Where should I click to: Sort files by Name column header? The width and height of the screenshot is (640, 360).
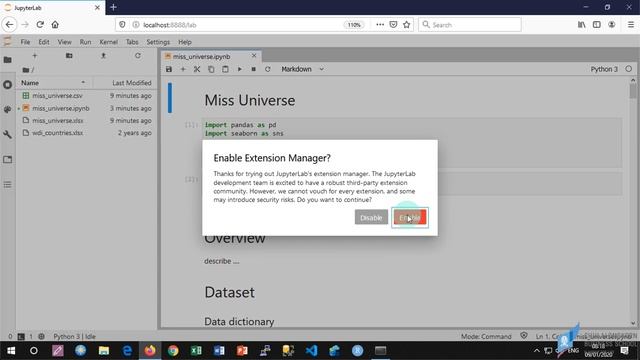54,83
